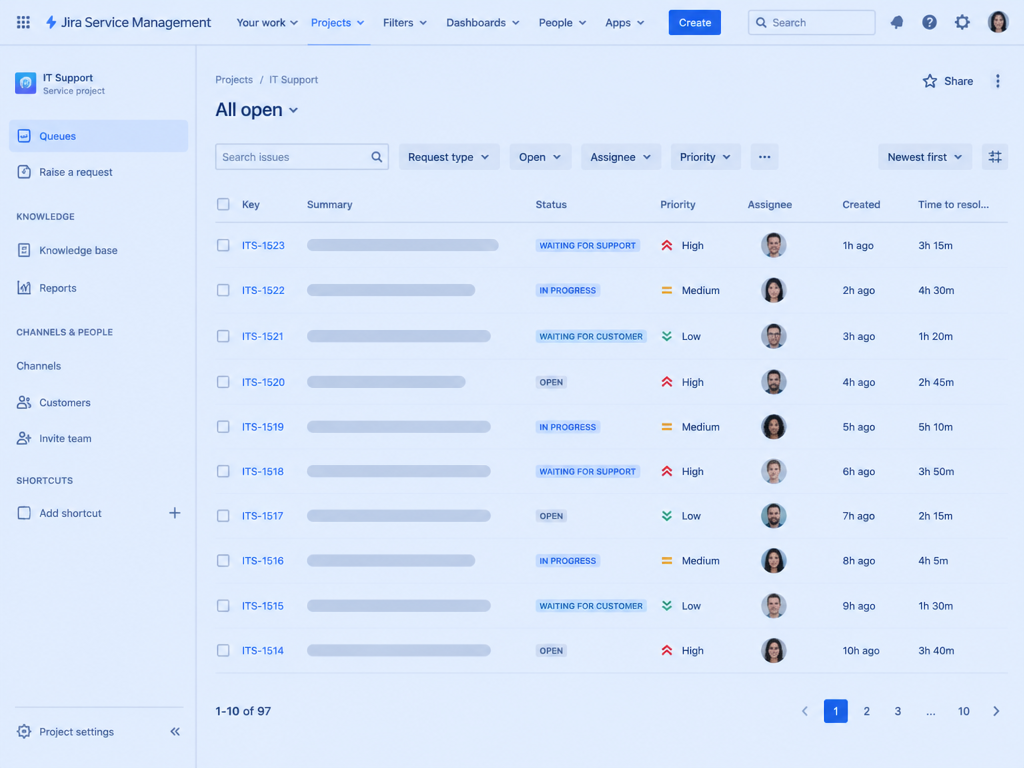Screen dimensions: 1024x768
Task: Open the column configuration icon
Action: click(x=995, y=157)
